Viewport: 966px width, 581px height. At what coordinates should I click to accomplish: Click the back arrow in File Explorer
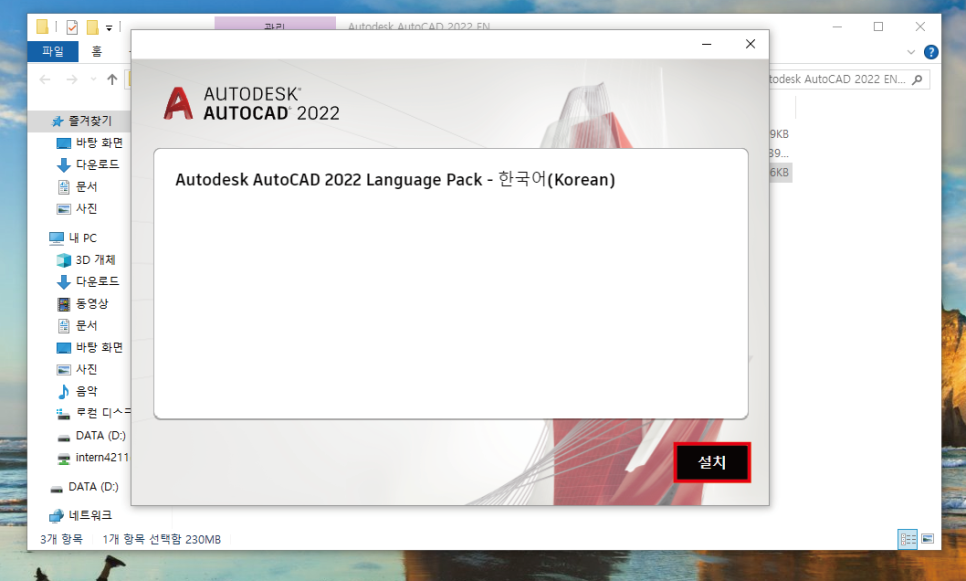45,79
